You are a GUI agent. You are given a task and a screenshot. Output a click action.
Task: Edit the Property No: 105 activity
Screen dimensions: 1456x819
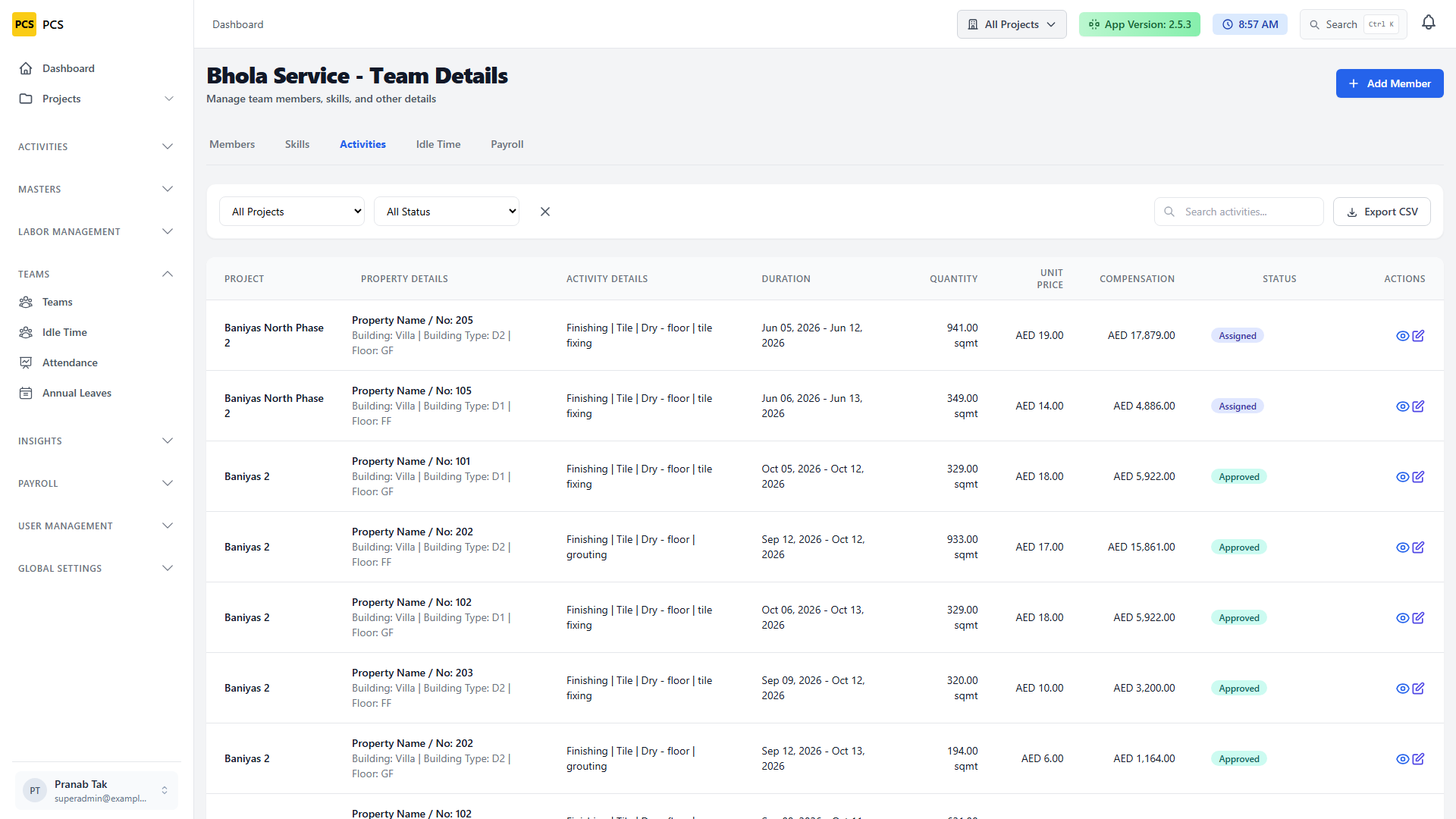[x=1418, y=406]
